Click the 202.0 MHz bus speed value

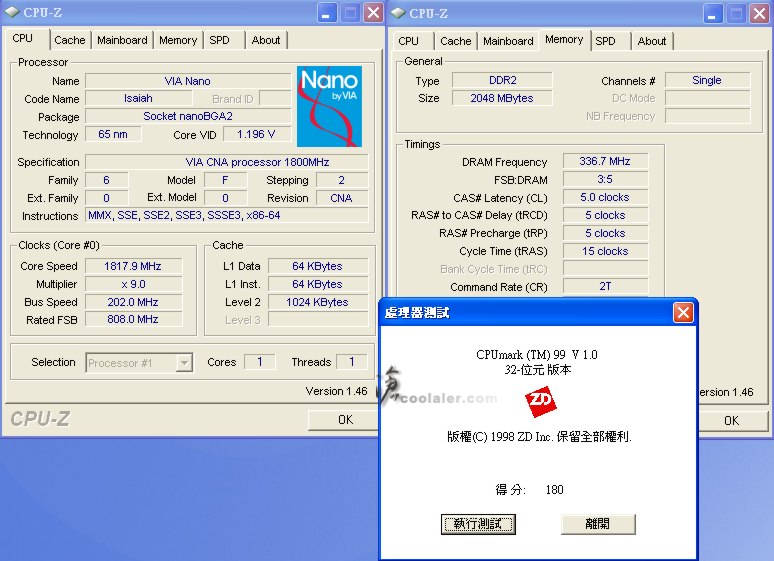click(133, 302)
